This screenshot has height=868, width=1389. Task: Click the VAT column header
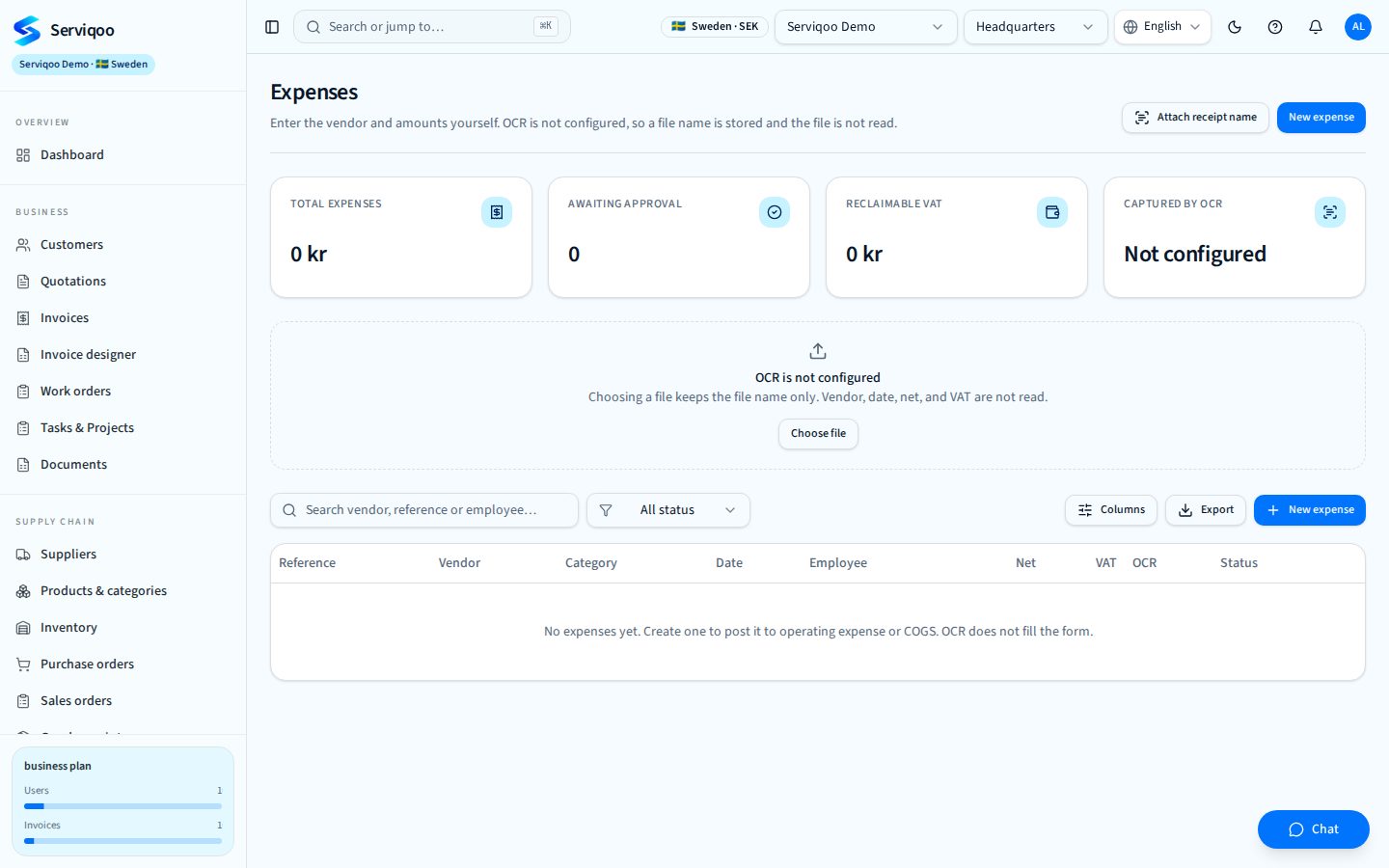click(x=1105, y=563)
